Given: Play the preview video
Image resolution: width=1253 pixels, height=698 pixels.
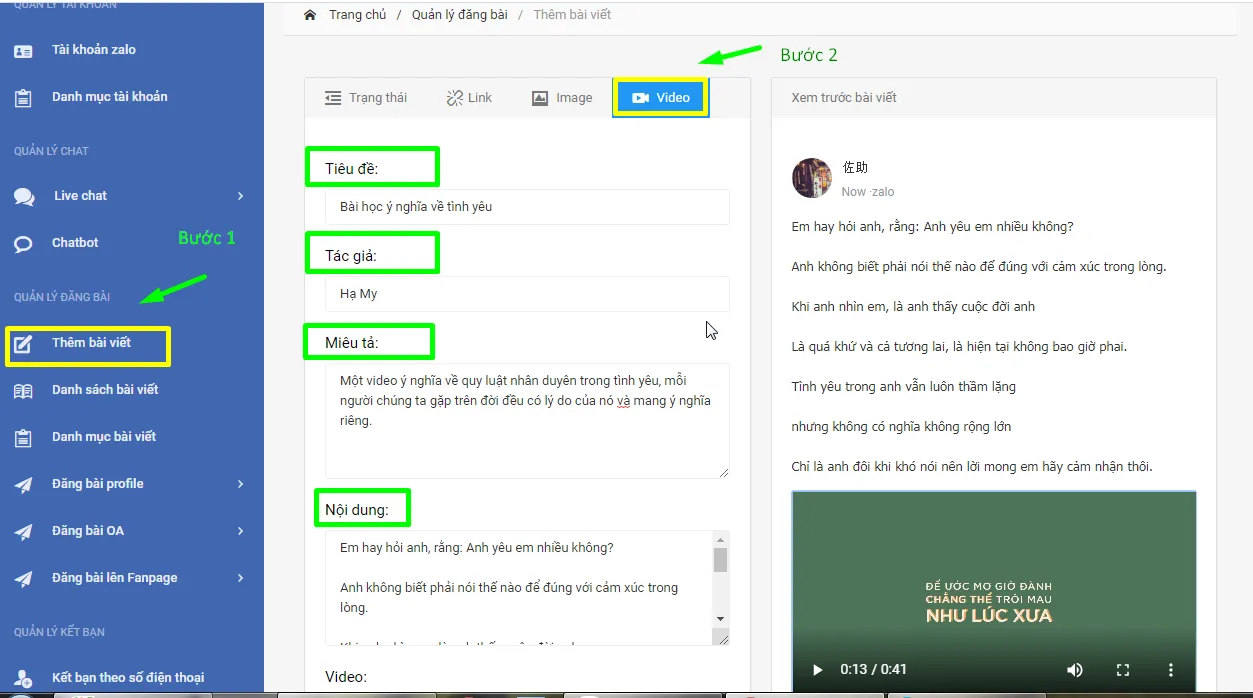Looking at the screenshot, I should pyautogui.click(x=817, y=669).
